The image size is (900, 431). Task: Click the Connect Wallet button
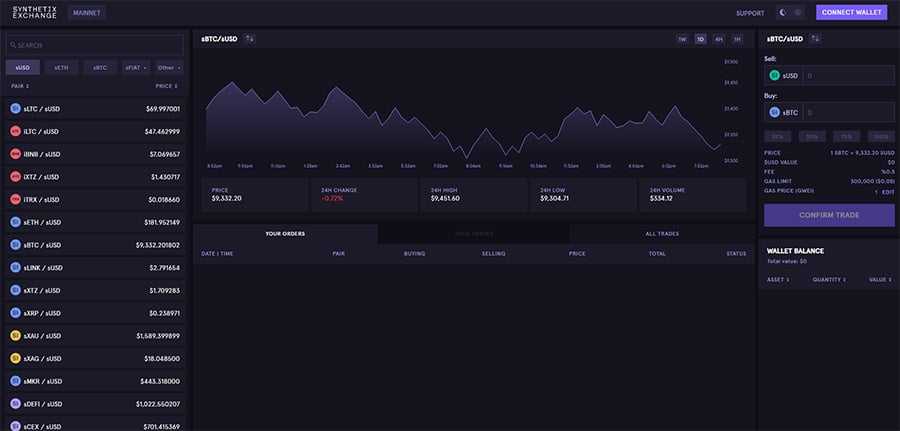[851, 13]
